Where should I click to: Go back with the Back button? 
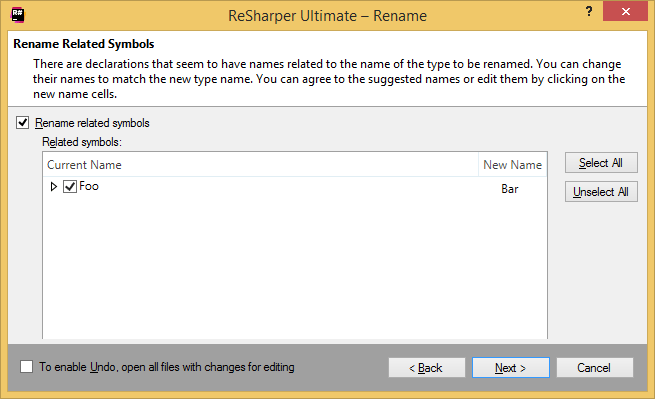point(427,368)
